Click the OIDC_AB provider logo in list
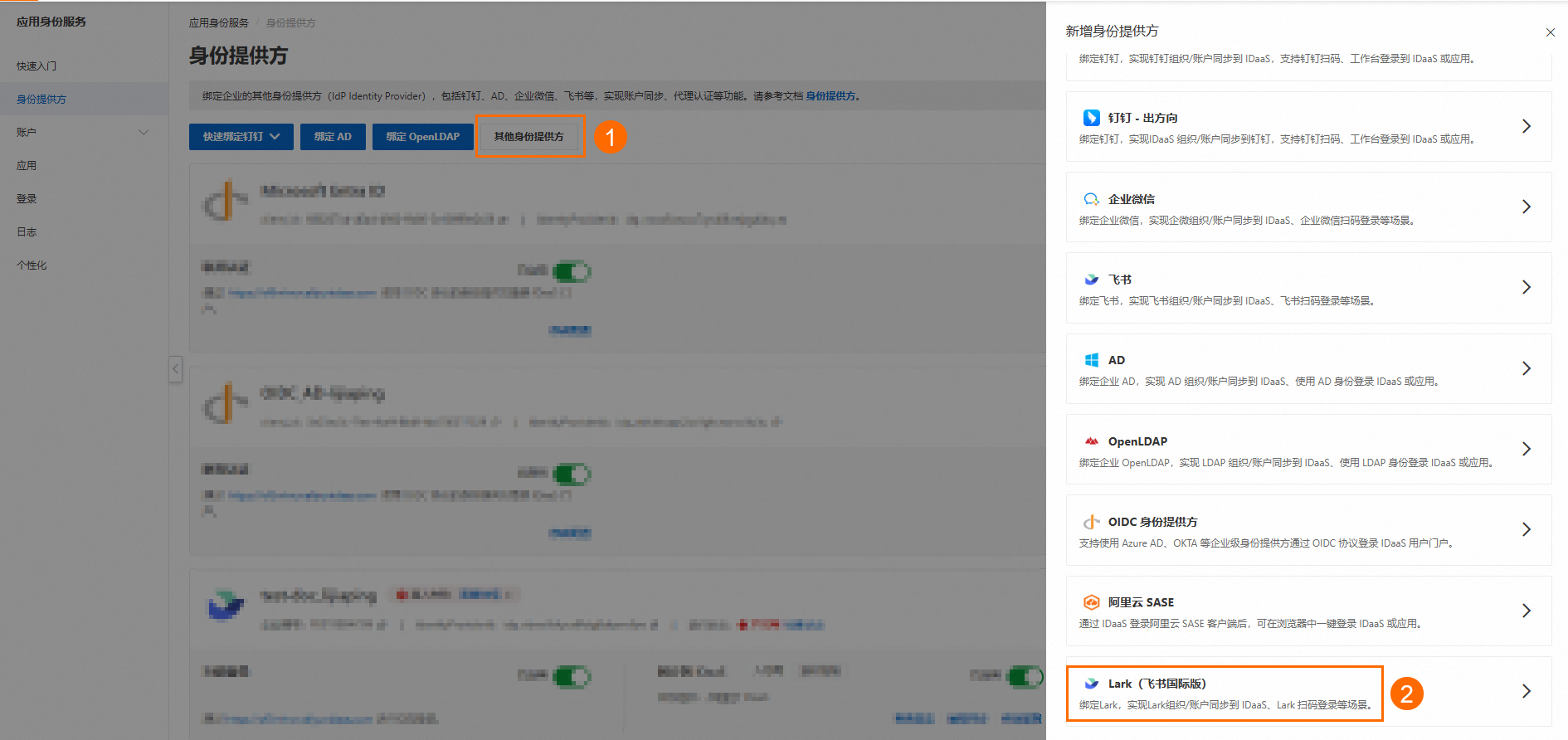Screen dimensions: 1568x740 click(225, 402)
